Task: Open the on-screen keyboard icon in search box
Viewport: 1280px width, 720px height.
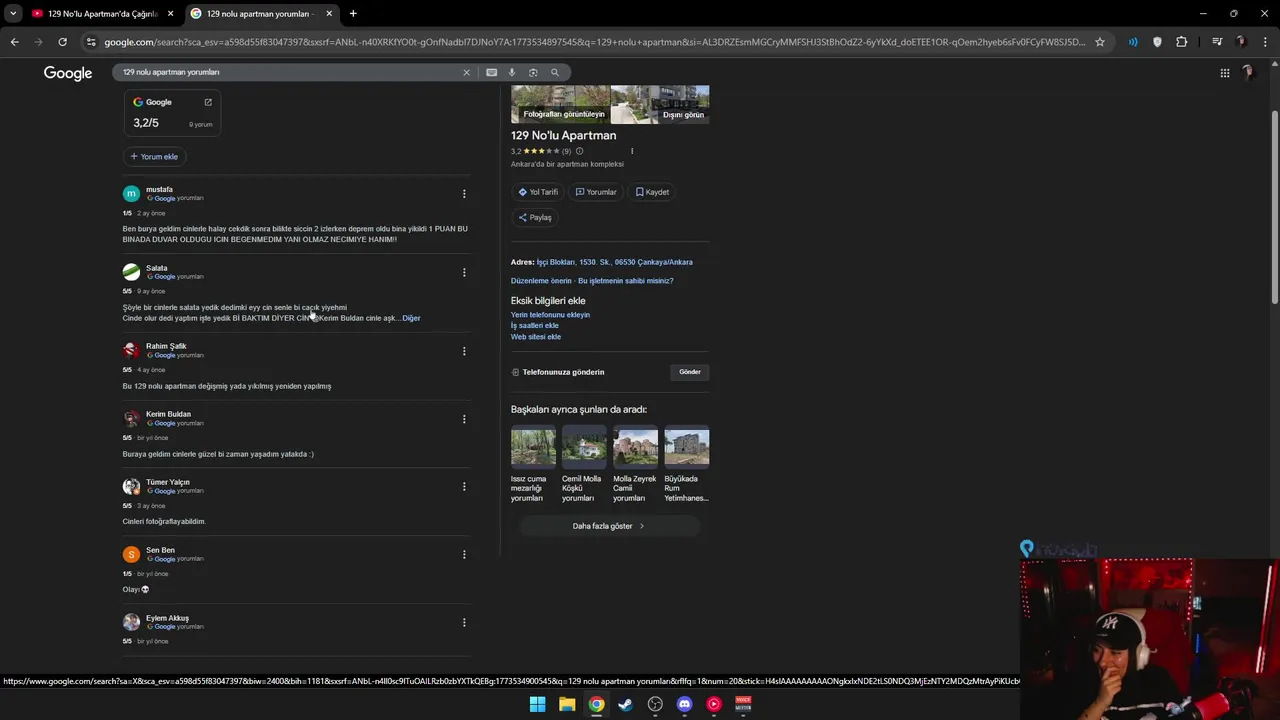Action: pyautogui.click(x=491, y=72)
